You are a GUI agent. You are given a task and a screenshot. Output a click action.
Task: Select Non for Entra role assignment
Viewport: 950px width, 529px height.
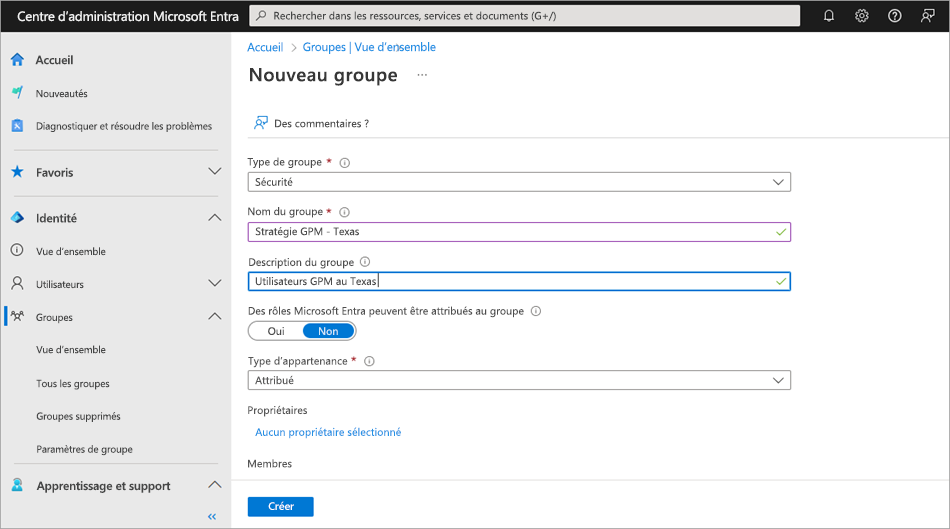[x=328, y=331]
